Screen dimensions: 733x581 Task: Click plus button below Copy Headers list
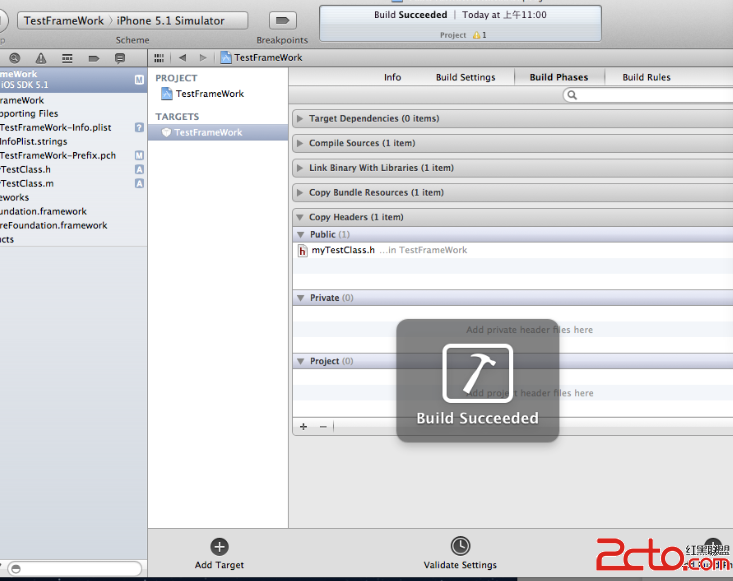[x=304, y=426]
